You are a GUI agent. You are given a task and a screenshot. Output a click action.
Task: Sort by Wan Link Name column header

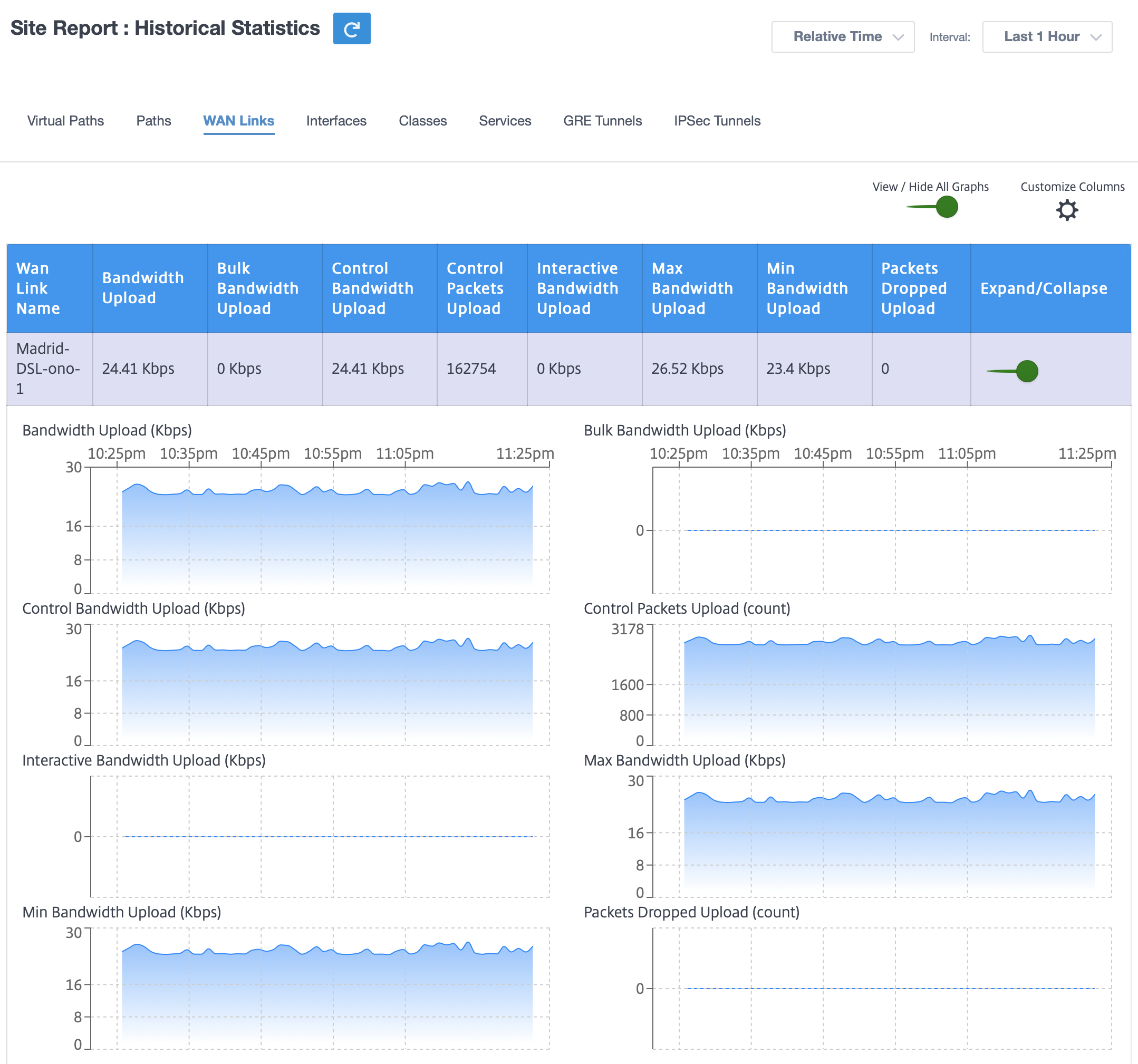coord(50,288)
